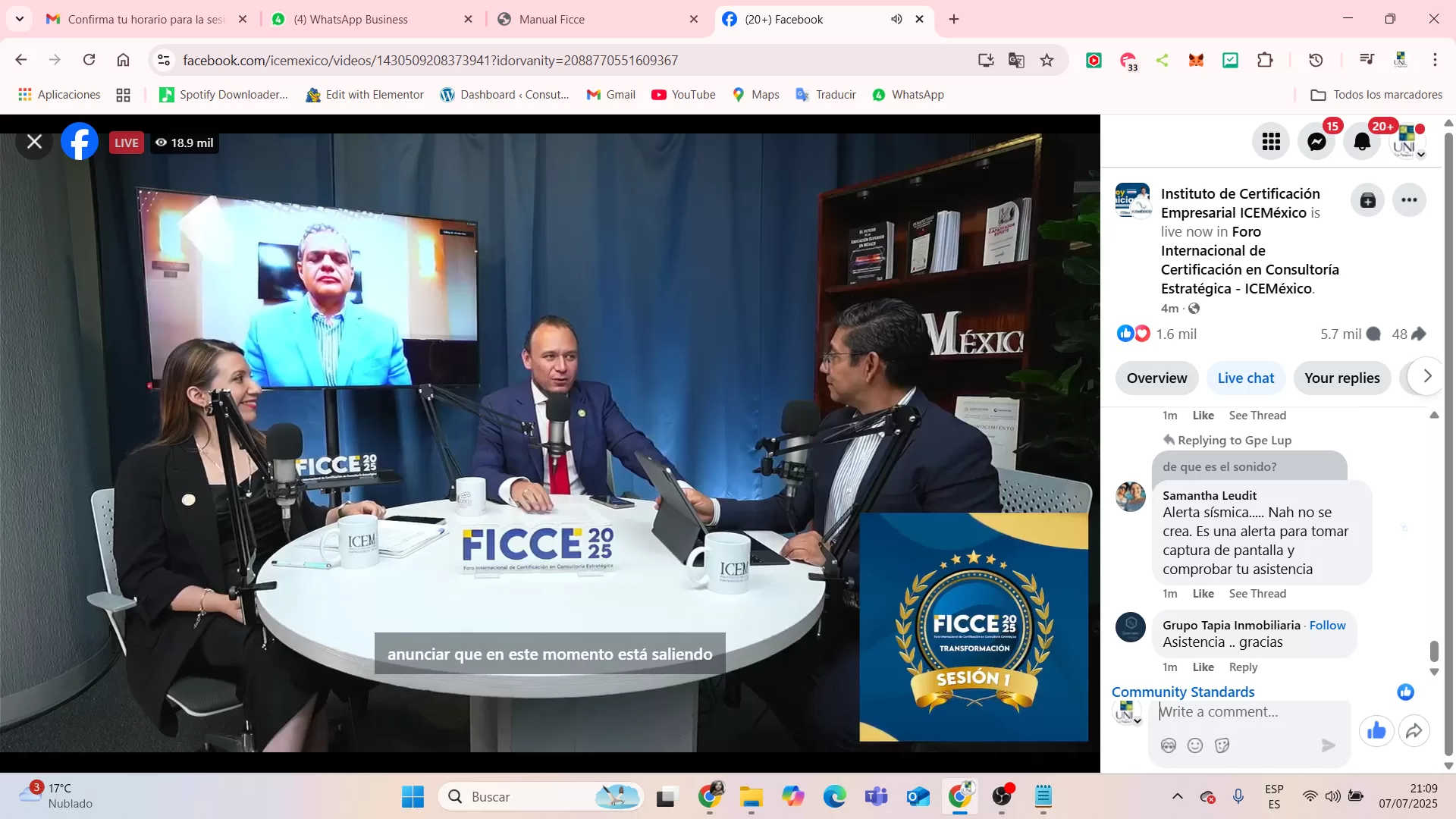Close the live video with X button
The width and height of the screenshot is (1456, 819).
(34, 142)
